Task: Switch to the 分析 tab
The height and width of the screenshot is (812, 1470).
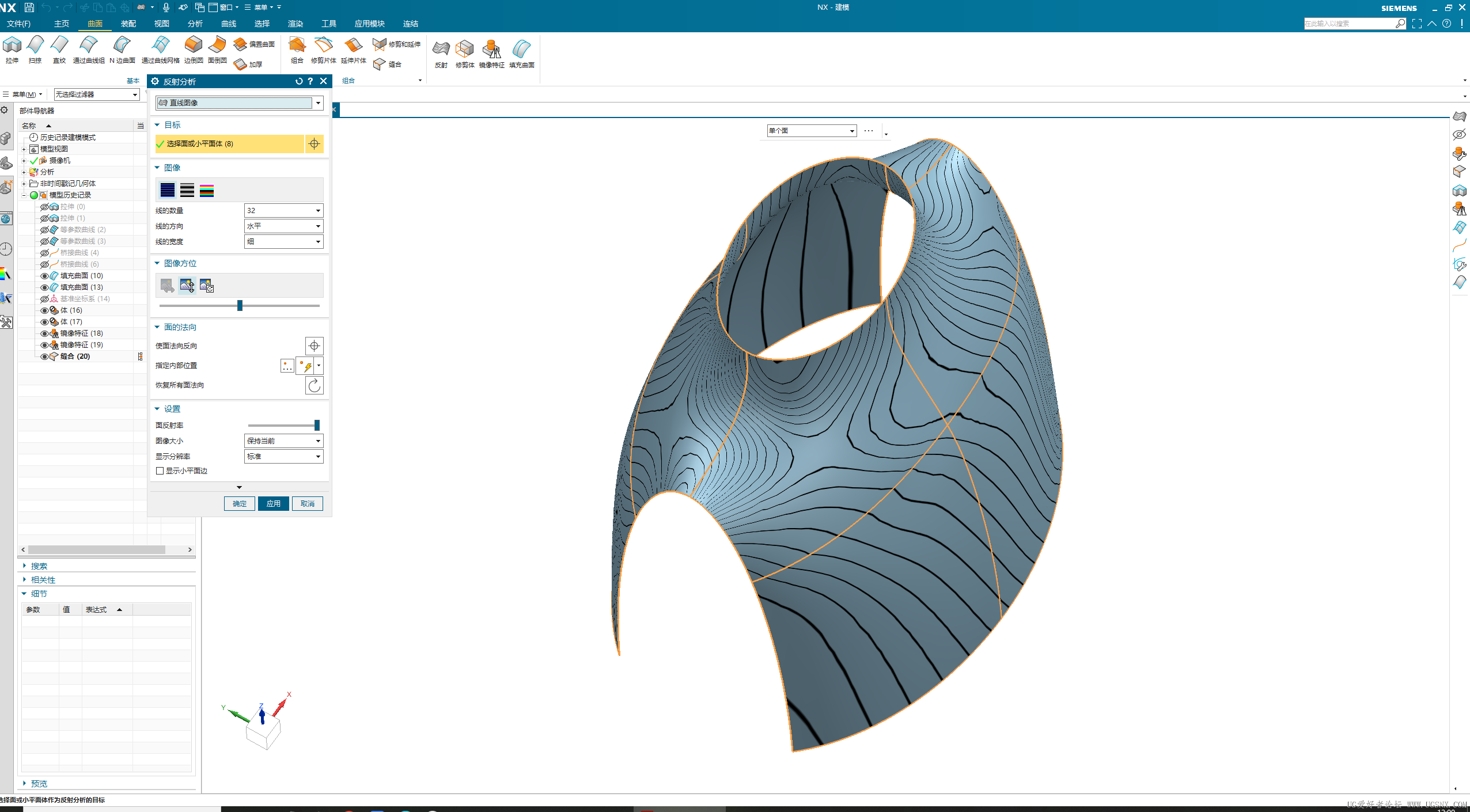Action: coord(195,24)
